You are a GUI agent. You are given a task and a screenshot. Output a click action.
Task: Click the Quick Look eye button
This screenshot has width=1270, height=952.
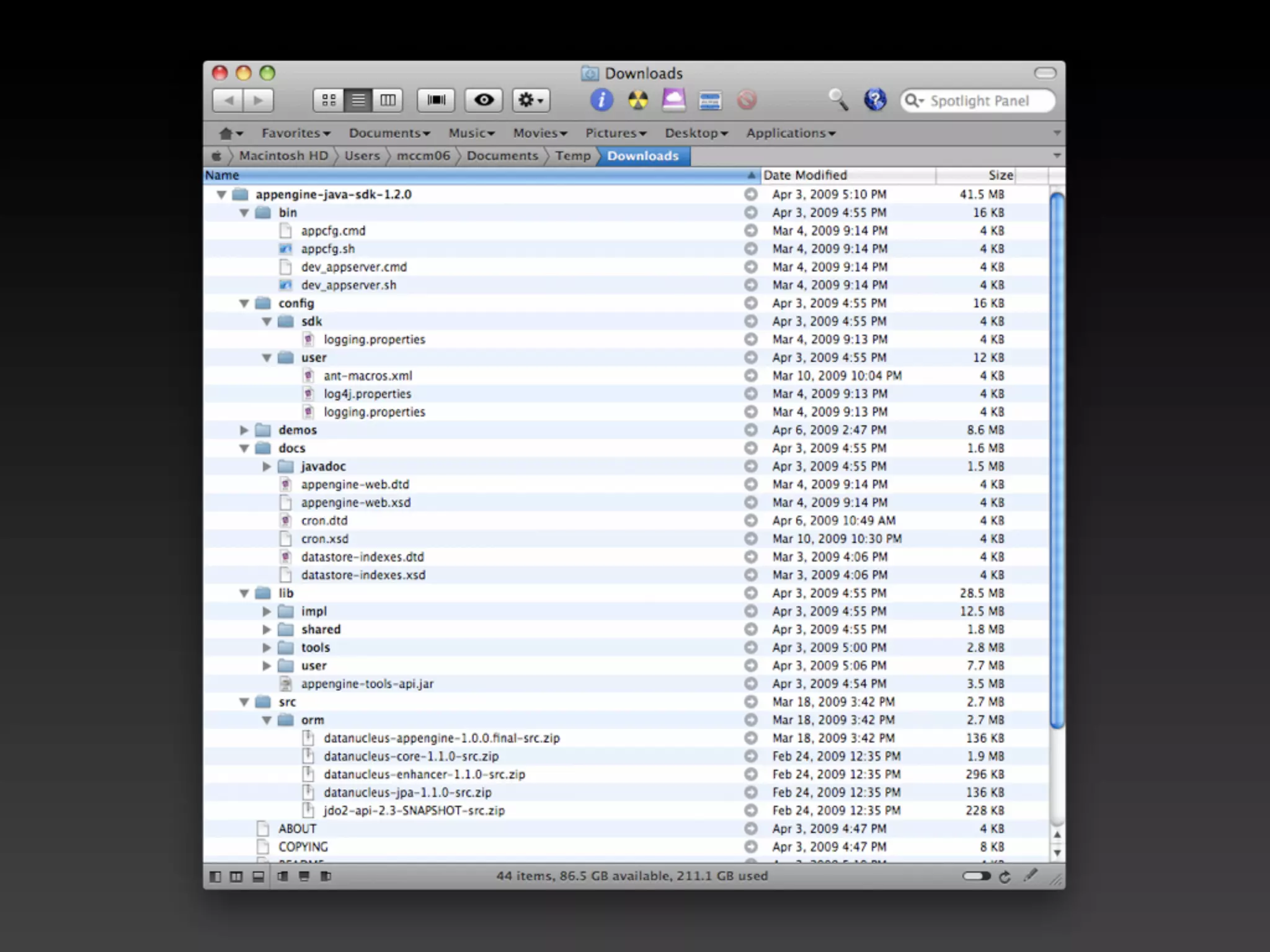pos(484,100)
